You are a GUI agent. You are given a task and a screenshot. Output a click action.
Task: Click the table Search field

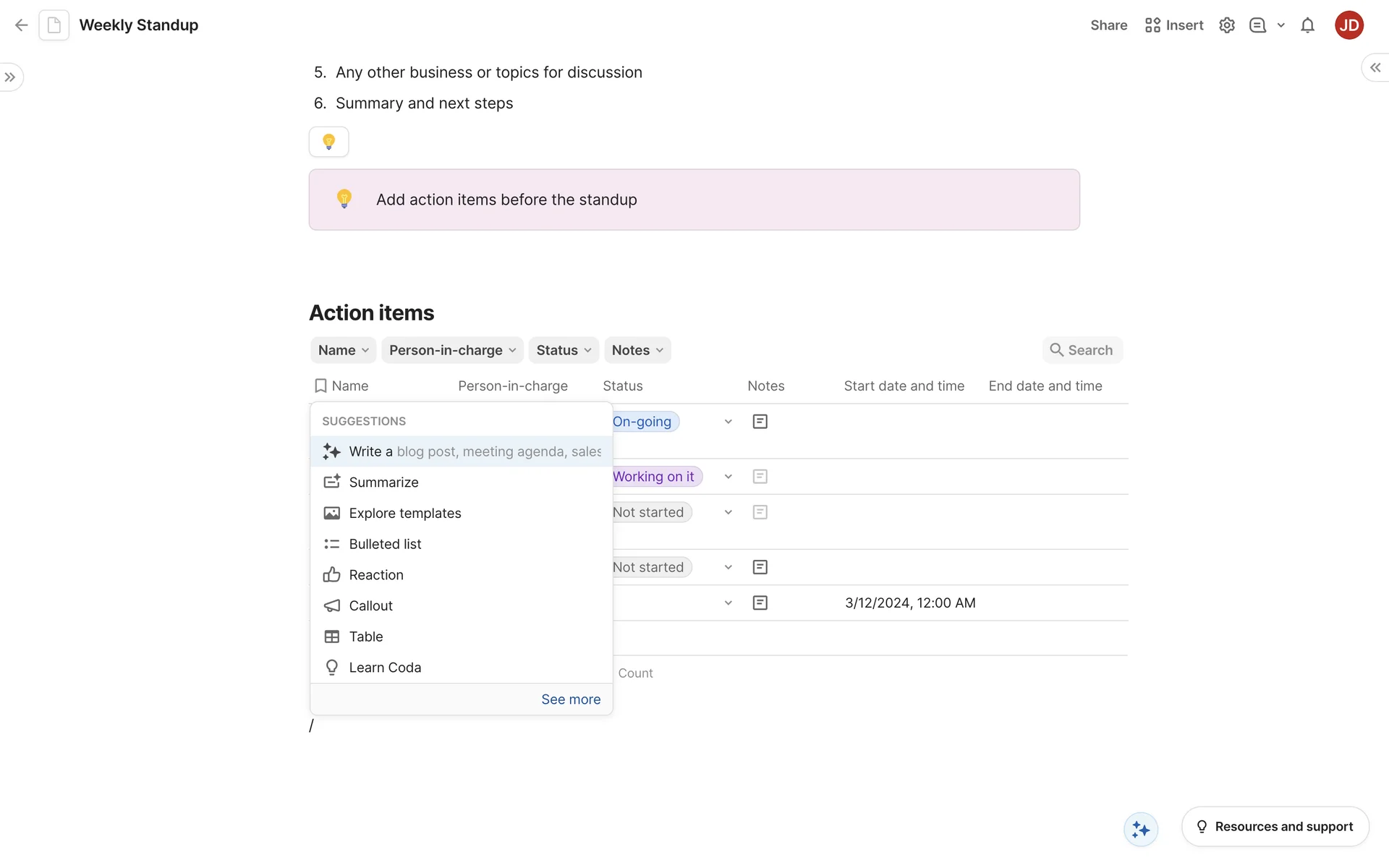pos(1082,350)
